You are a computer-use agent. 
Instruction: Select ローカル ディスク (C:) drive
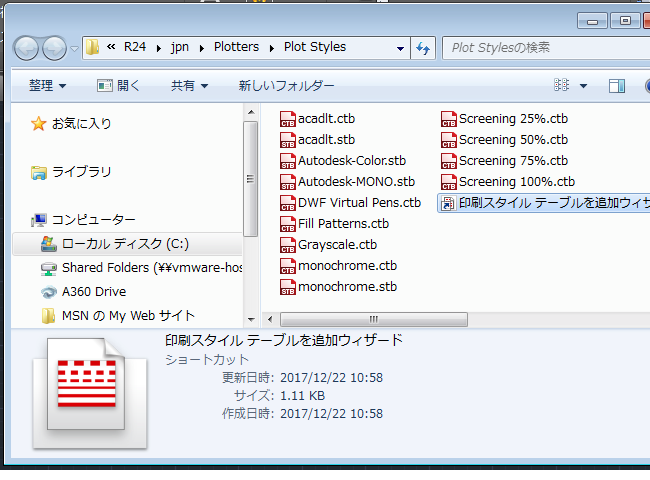125,244
